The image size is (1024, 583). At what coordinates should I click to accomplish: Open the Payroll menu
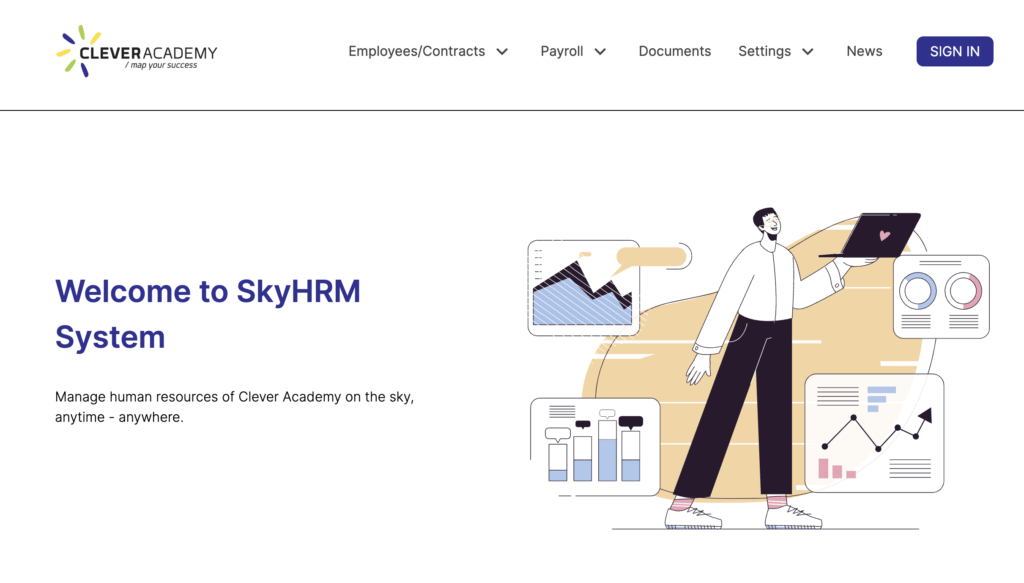(x=562, y=51)
